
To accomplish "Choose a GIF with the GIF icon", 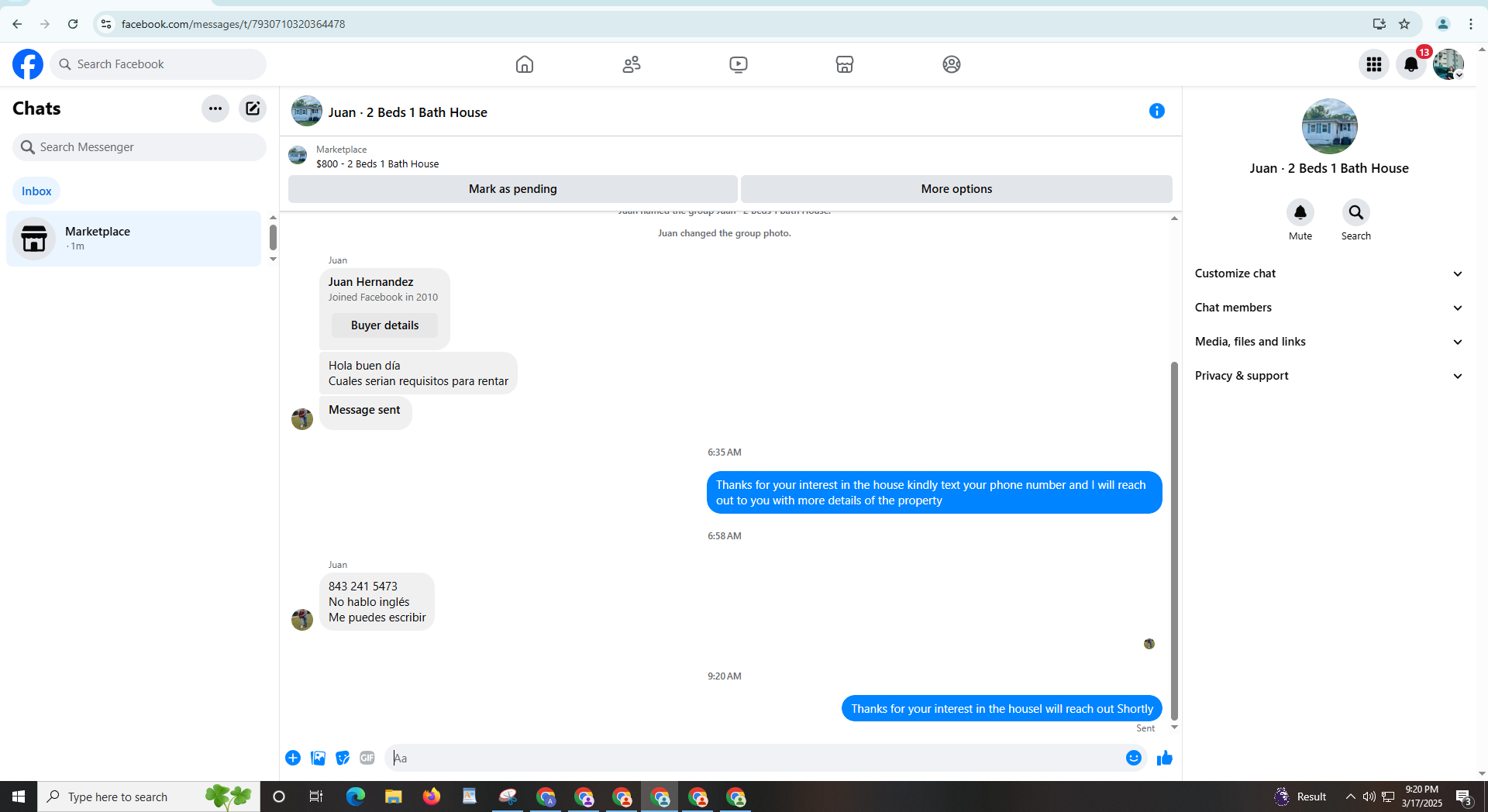I will click(x=367, y=758).
